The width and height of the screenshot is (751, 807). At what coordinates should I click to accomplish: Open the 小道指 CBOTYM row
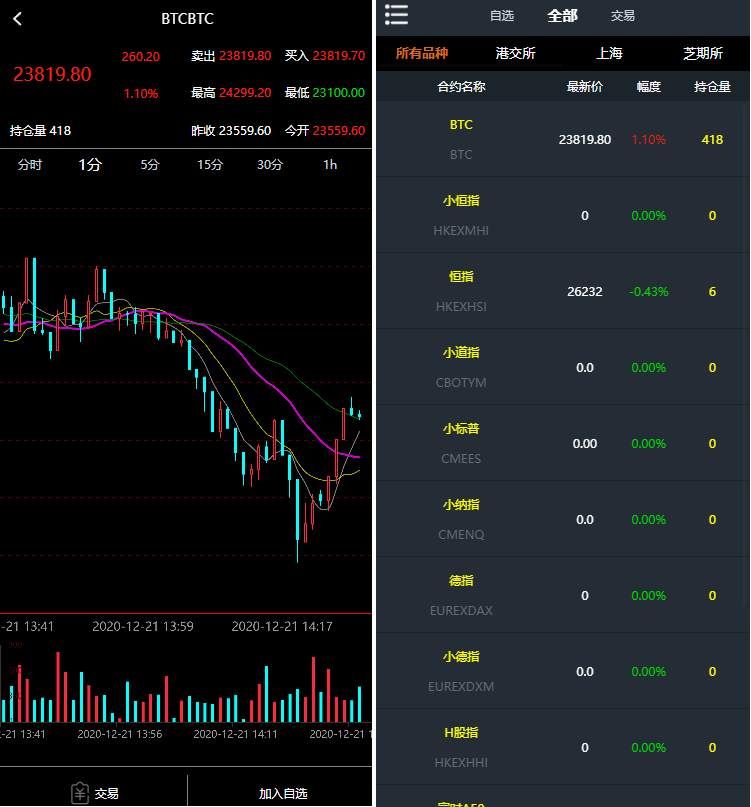(x=563, y=367)
